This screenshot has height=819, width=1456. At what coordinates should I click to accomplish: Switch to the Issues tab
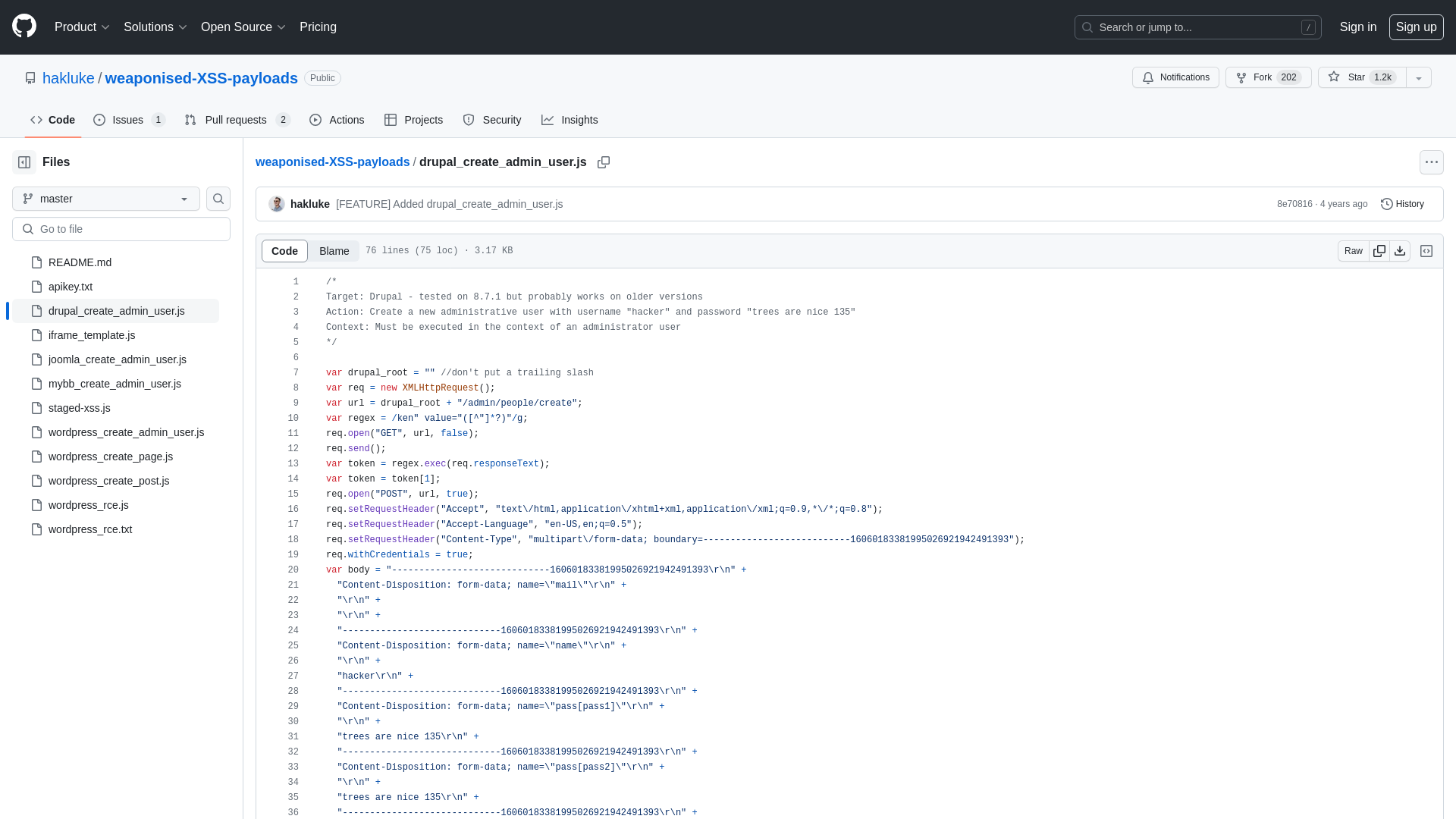pos(129,120)
